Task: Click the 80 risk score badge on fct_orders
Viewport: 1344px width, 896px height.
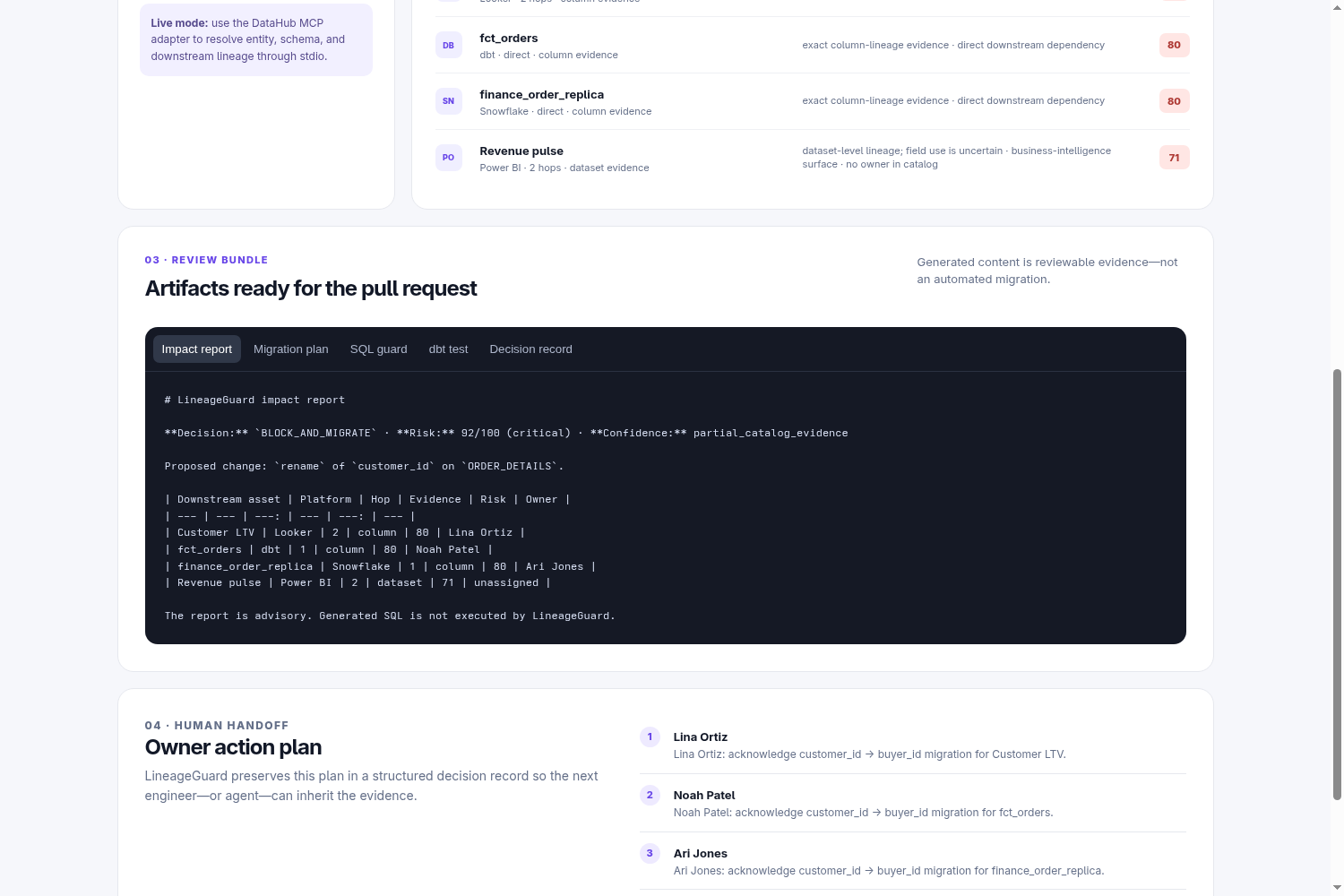Action: click(x=1174, y=45)
